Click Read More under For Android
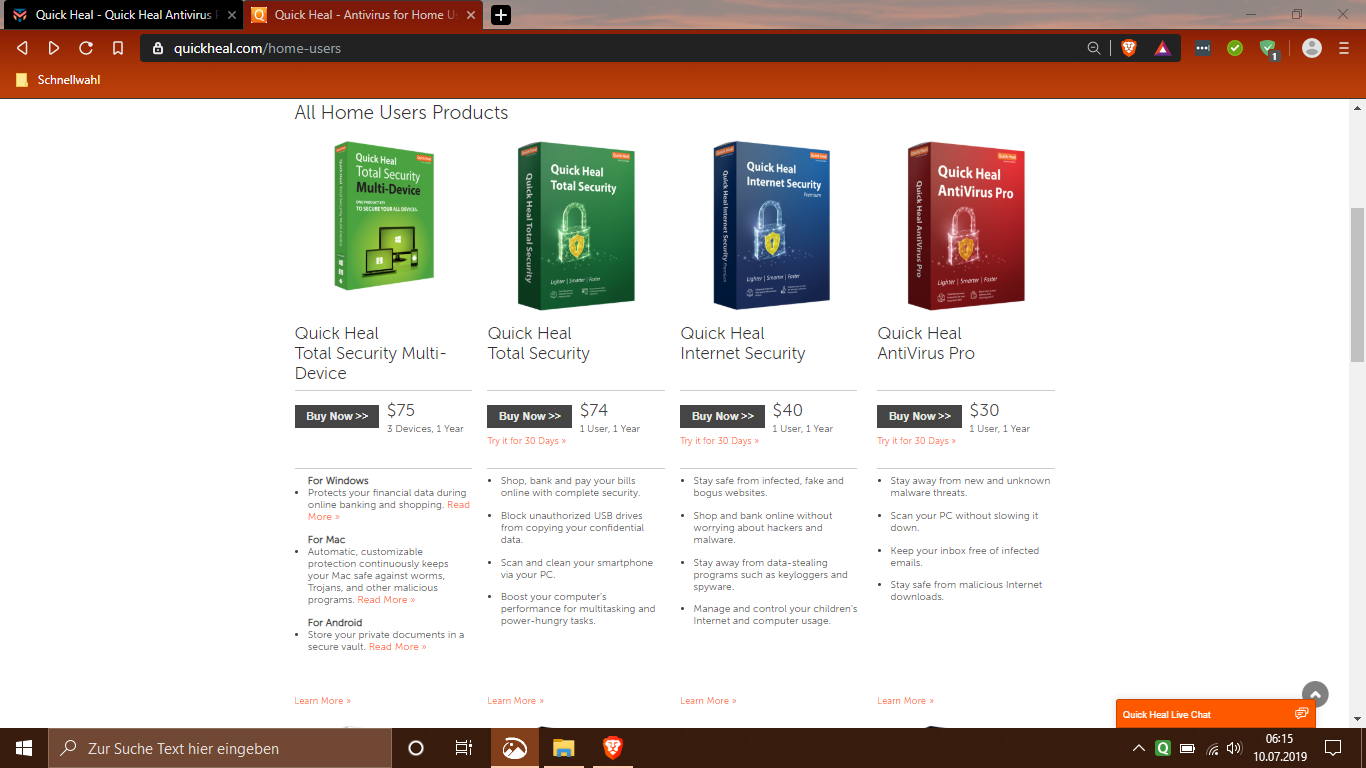Viewport: 1366px width, 768px height. coord(397,647)
